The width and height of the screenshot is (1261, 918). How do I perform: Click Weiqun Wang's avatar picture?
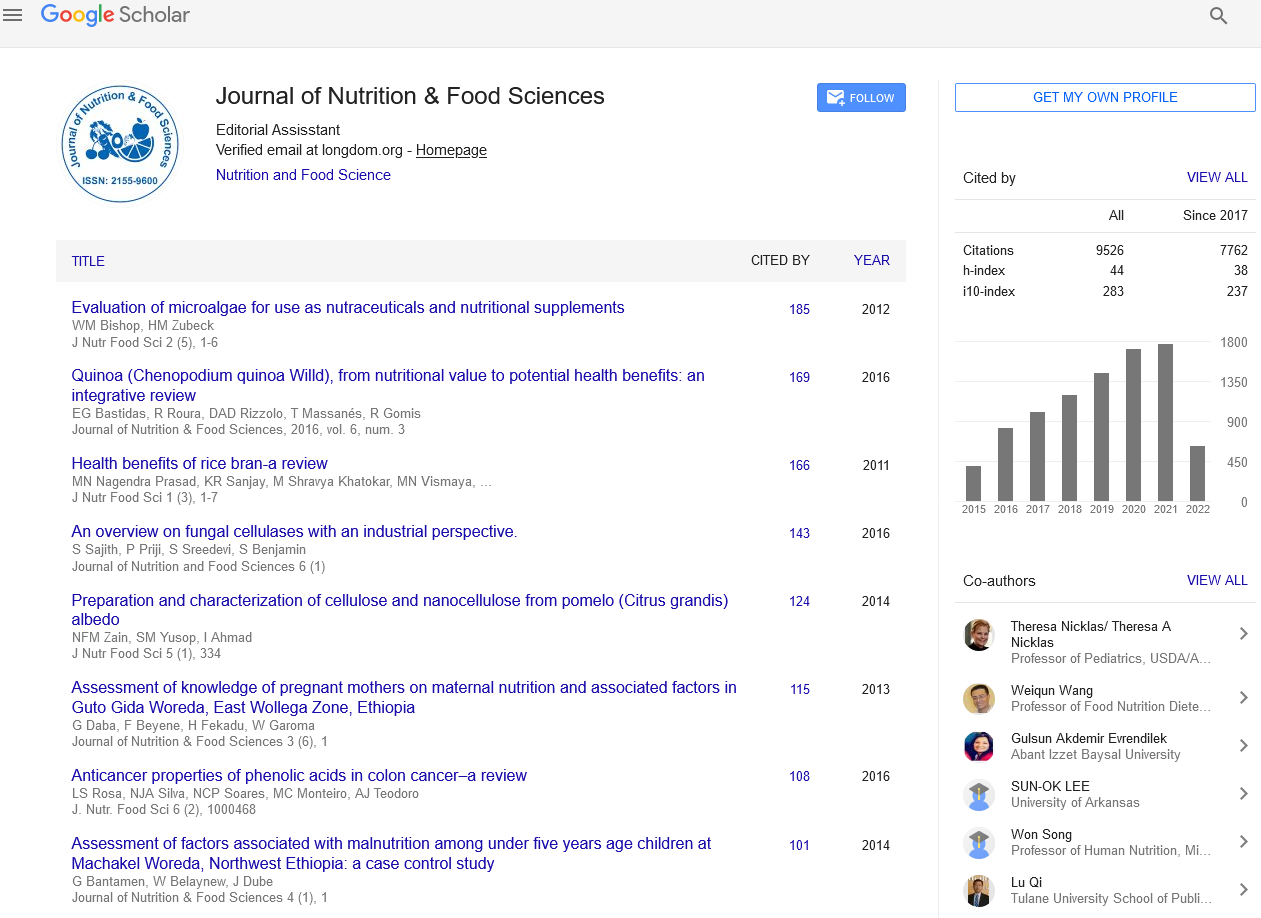tap(978, 699)
